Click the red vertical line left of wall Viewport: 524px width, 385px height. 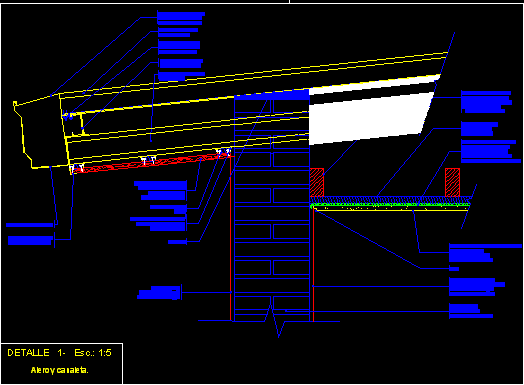click(x=231, y=237)
